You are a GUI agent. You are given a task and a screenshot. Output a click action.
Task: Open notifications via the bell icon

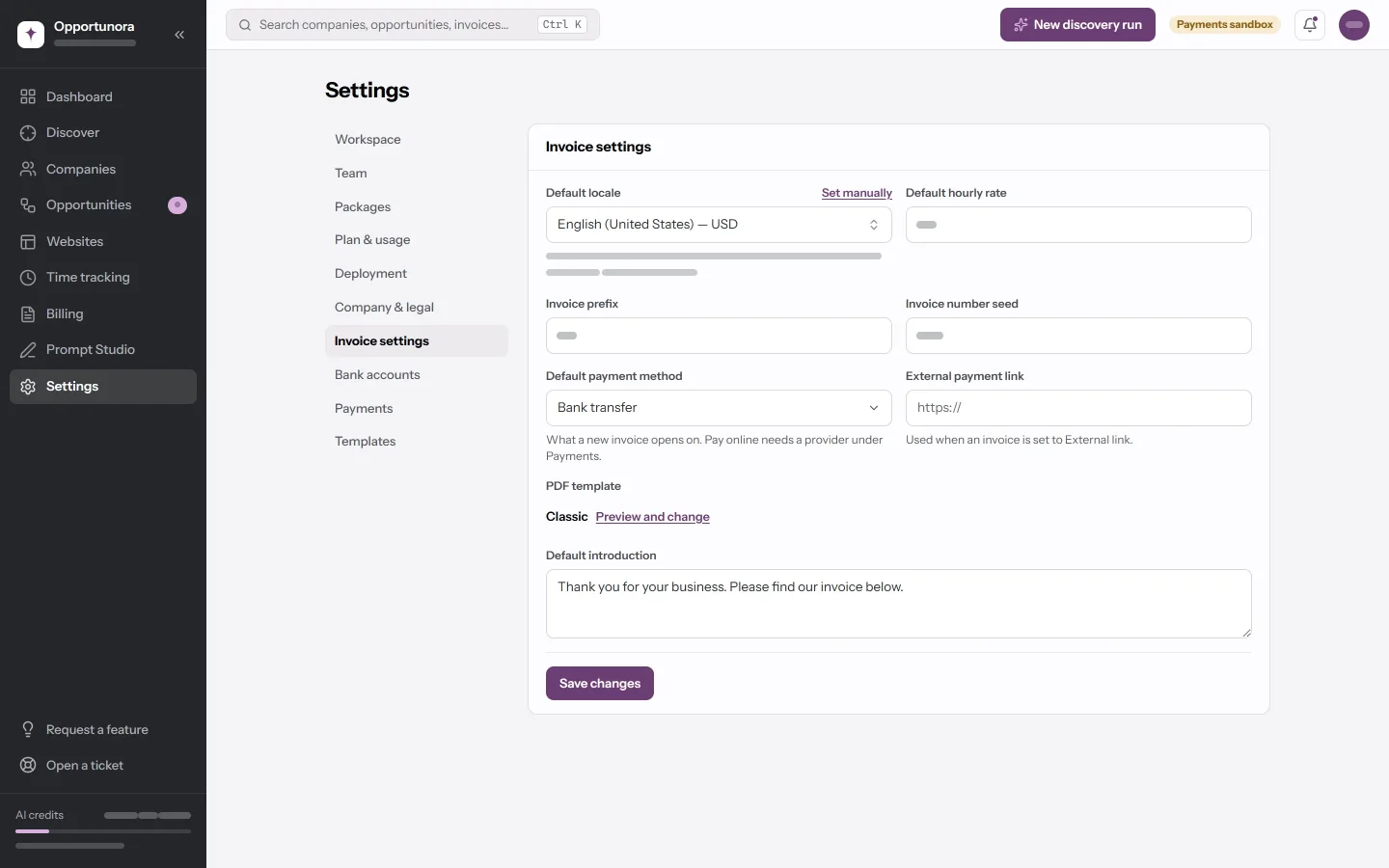tap(1310, 25)
